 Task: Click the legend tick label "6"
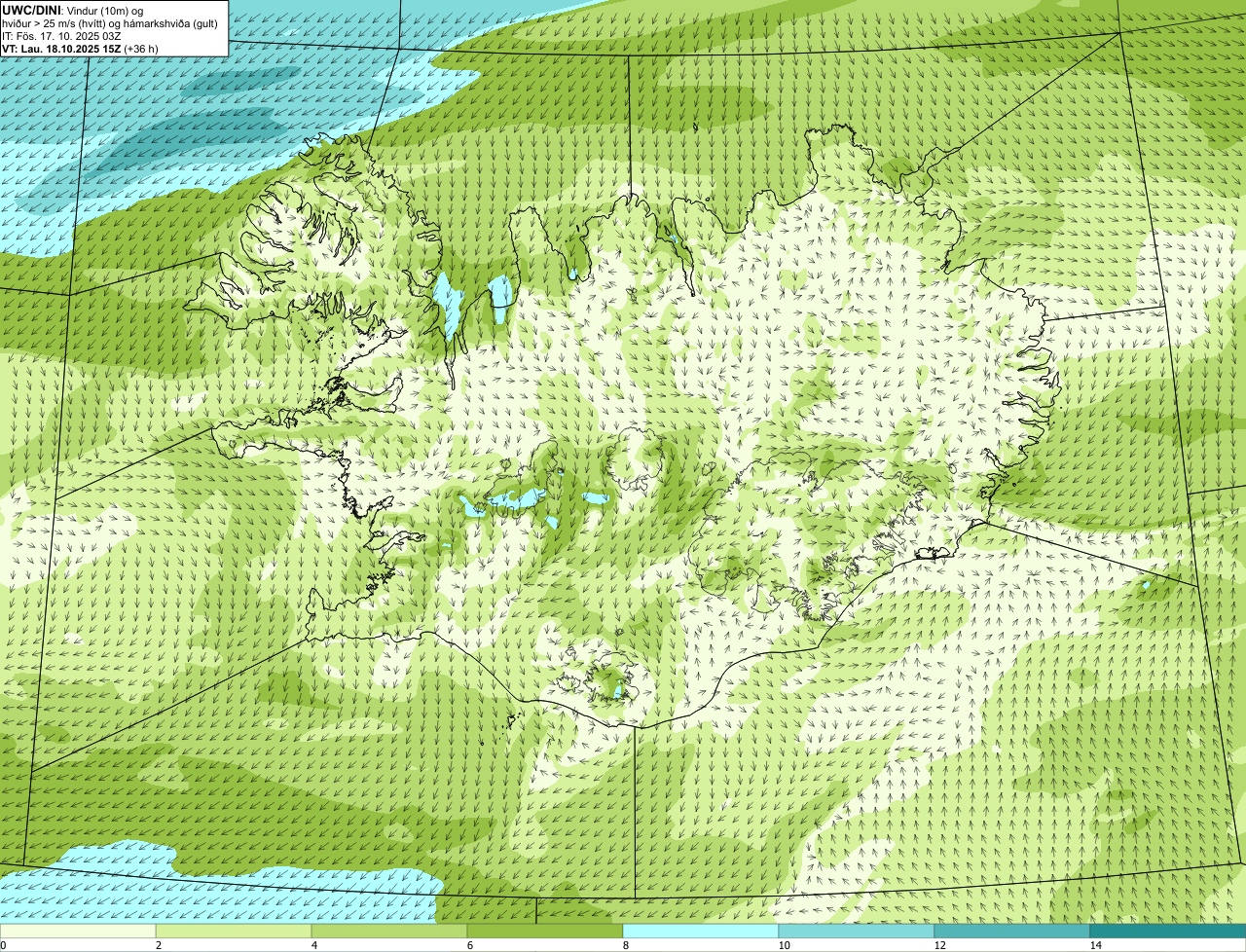469,945
